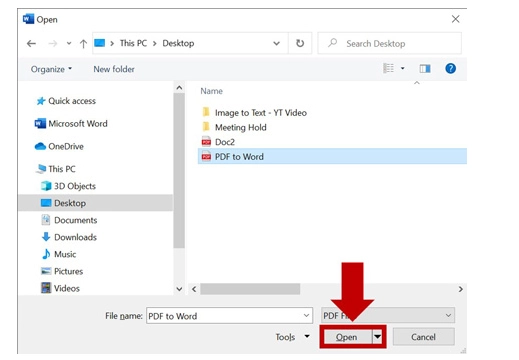This screenshot has width=519, height=360.
Task: Click the Cancel button
Action: pos(423,337)
